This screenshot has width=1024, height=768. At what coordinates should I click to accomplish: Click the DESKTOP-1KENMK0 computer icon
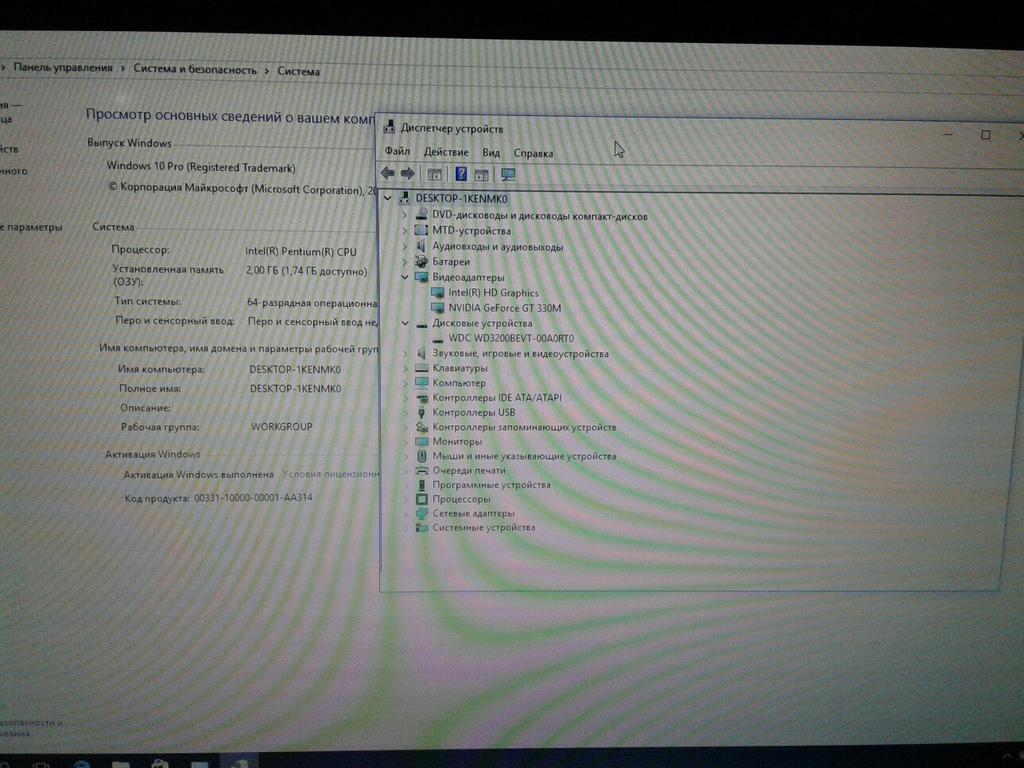click(405, 198)
